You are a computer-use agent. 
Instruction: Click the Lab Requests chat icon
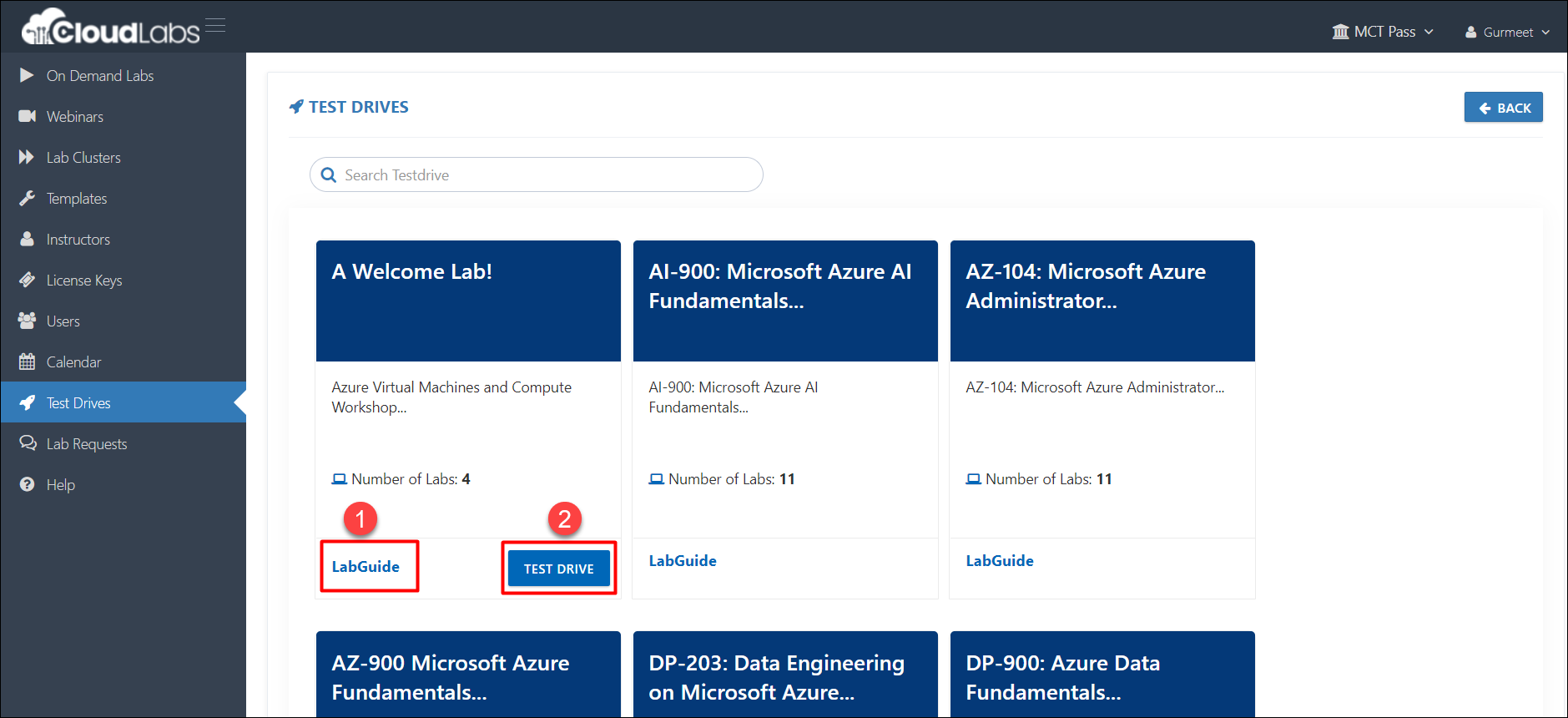pyautogui.click(x=28, y=443)
